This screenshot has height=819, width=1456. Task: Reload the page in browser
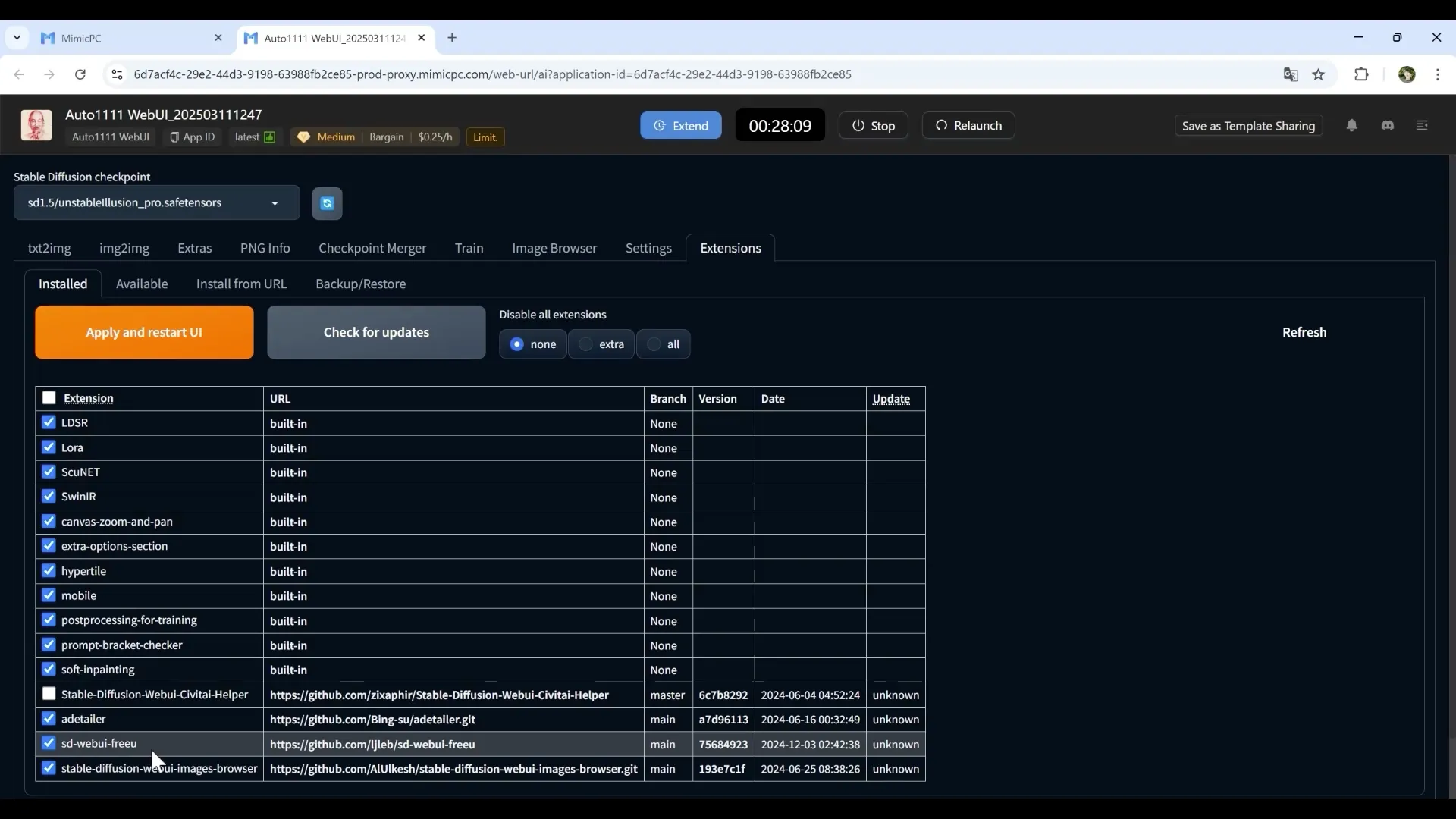pos(80,74)
